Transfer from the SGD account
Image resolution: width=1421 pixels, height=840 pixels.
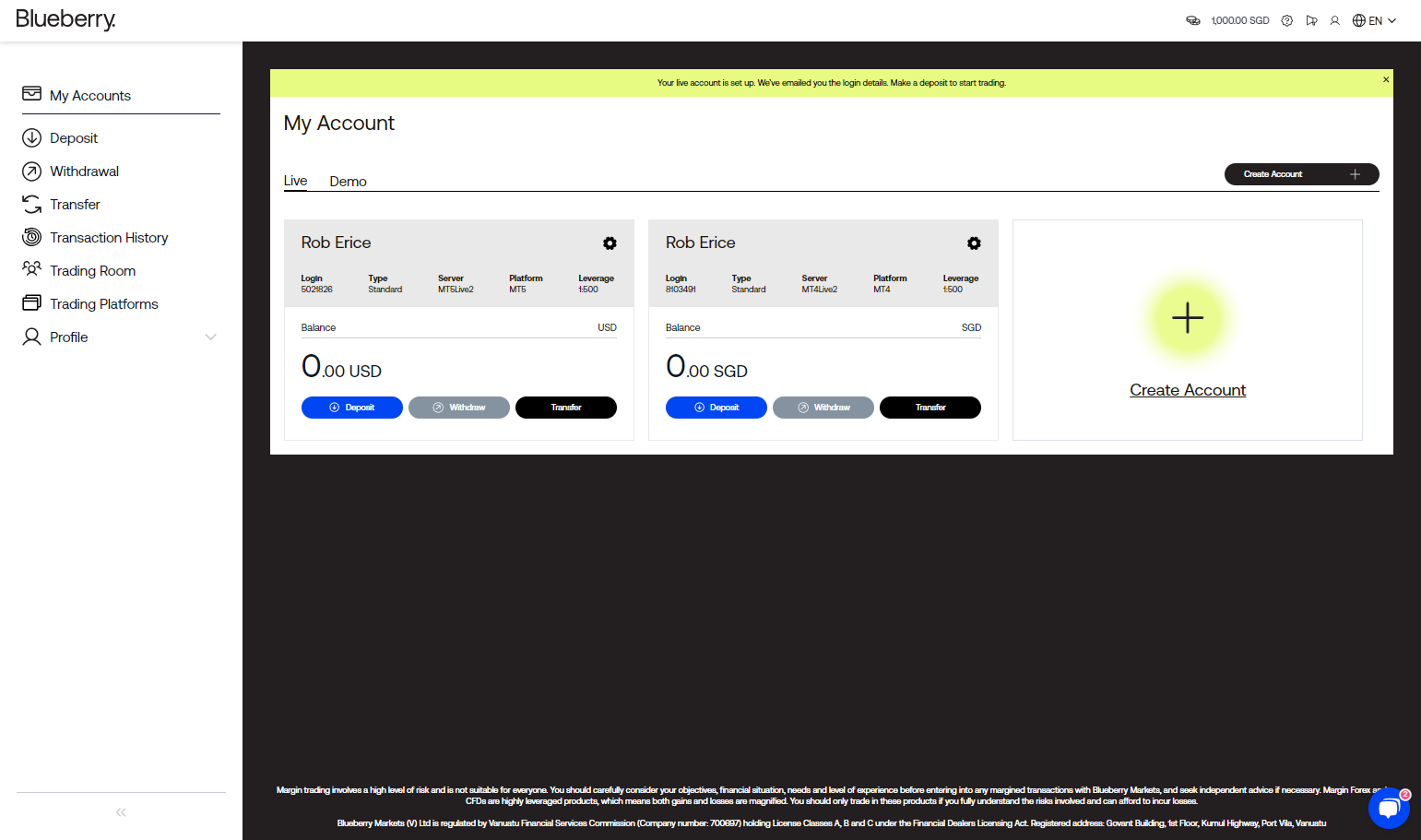pos(930,408)
